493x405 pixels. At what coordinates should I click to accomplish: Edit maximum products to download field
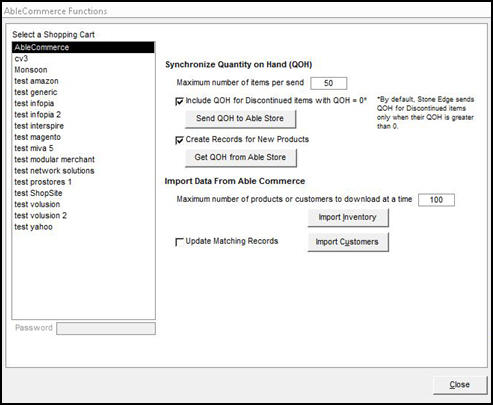tap(436, 200)
